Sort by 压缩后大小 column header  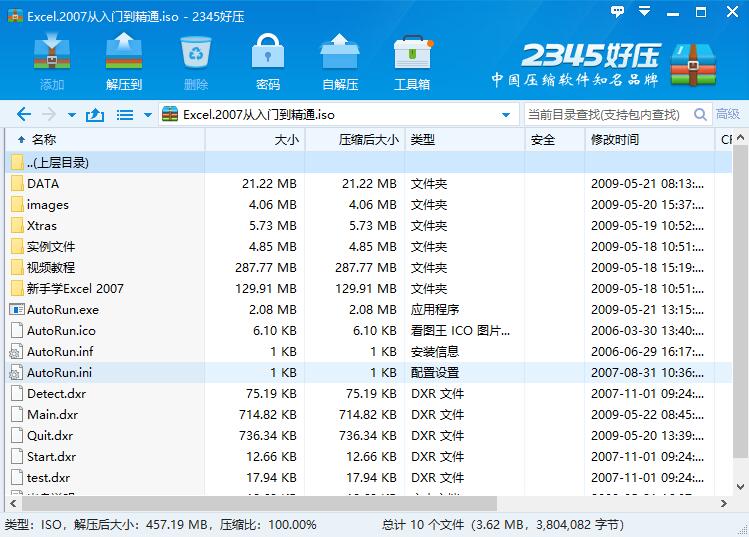tap(355, 140)
